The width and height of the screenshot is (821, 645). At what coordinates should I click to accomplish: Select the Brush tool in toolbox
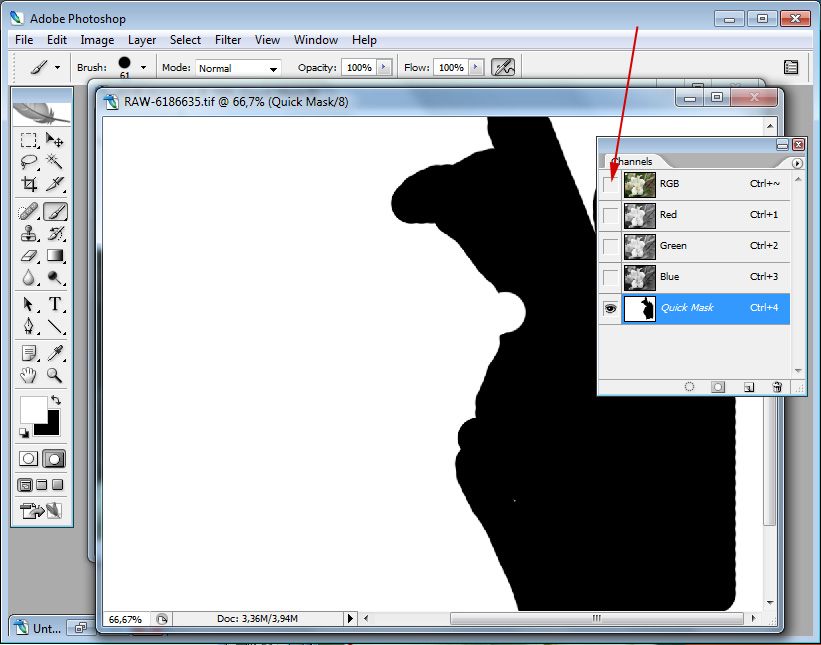click(55, 212)
